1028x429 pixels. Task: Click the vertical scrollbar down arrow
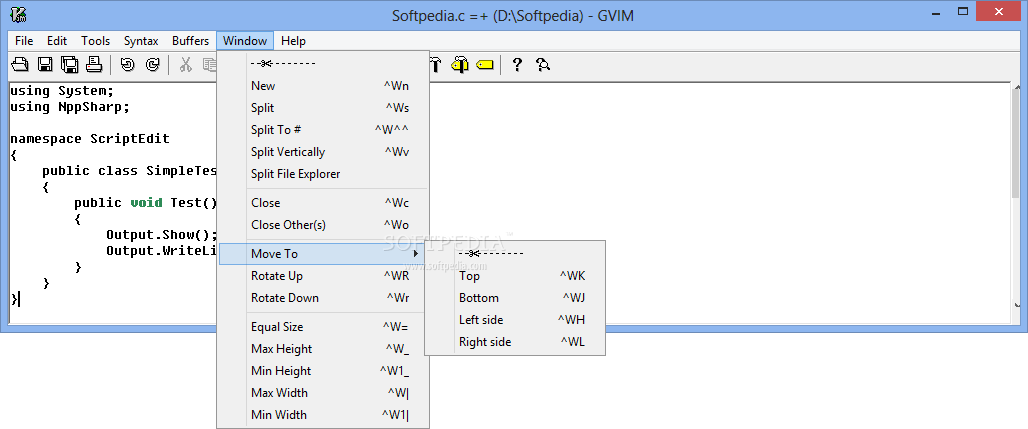pos(1017,304)
